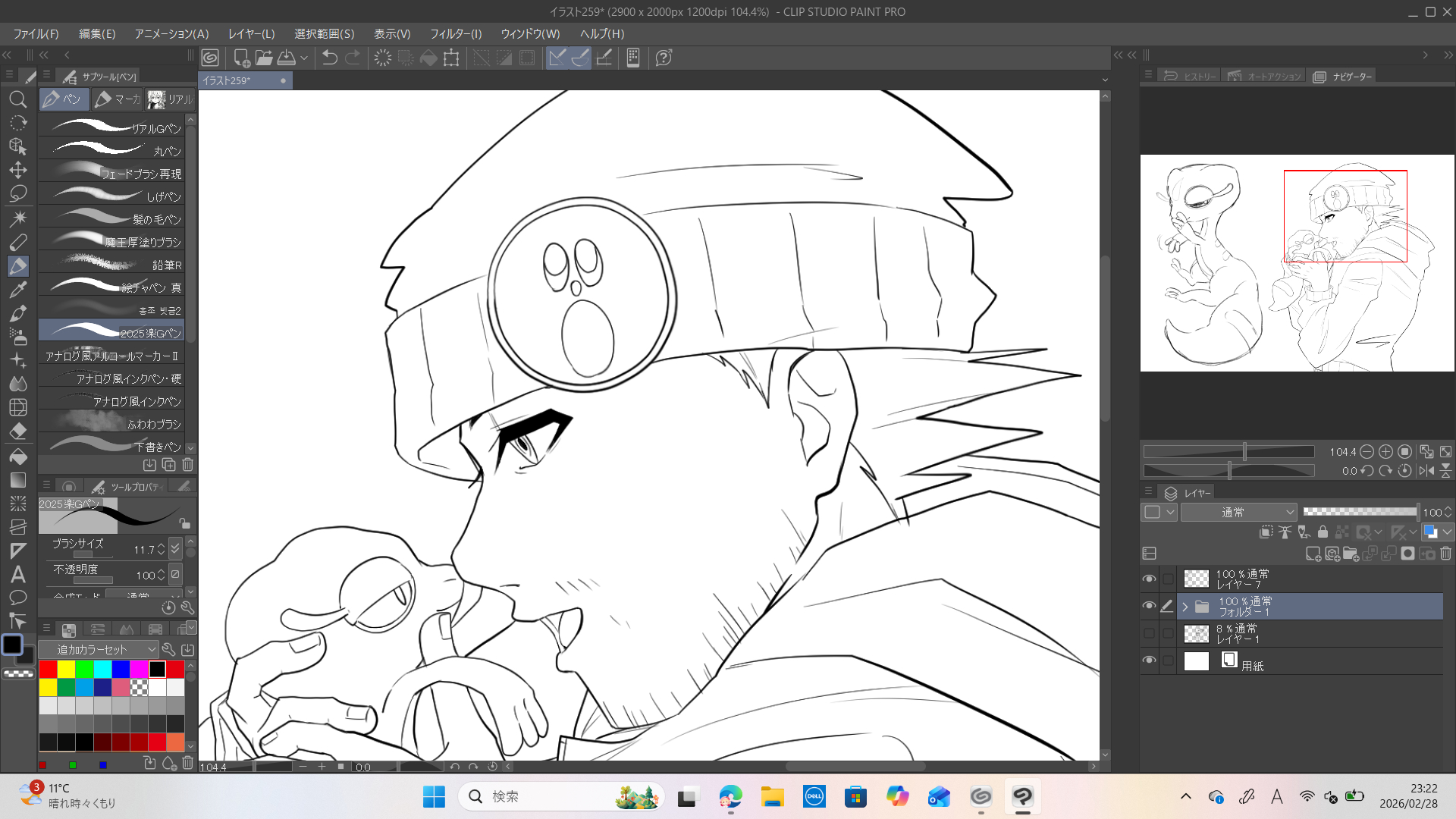Select the Gradient tool

pyautogui.click(x=18, y=480)
